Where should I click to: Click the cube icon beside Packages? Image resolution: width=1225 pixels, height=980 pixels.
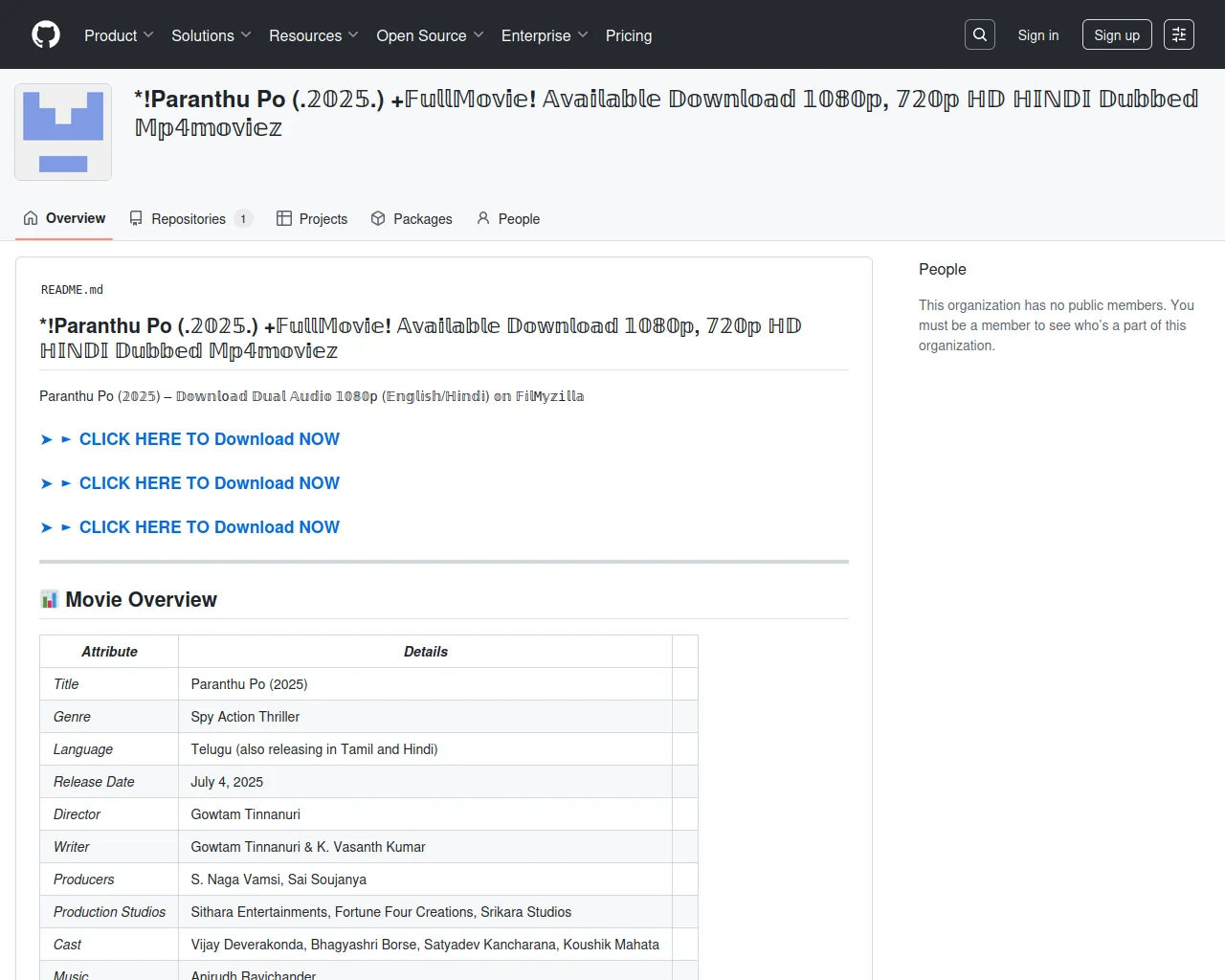click(378, 218)
